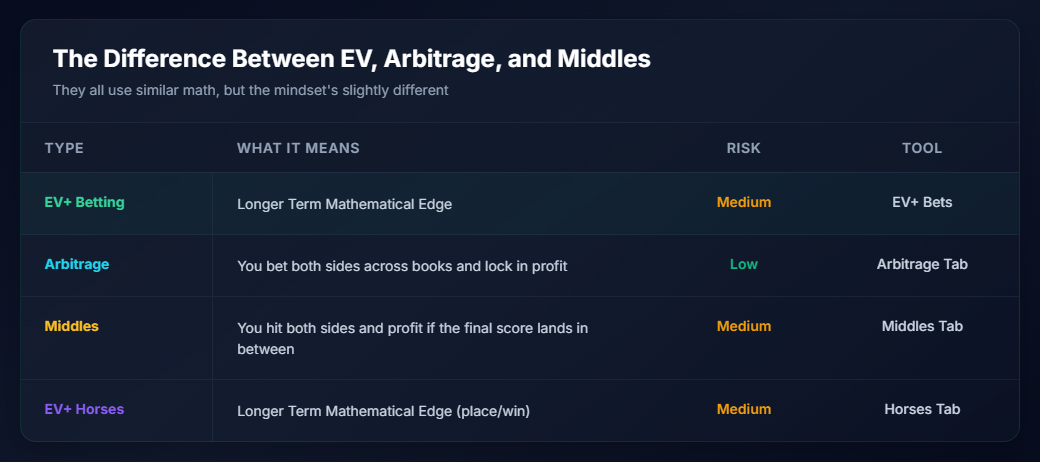This screenshot has width=1040, height=462.
Task: Open the EV+ Bets tool
Action: (922, 202)
